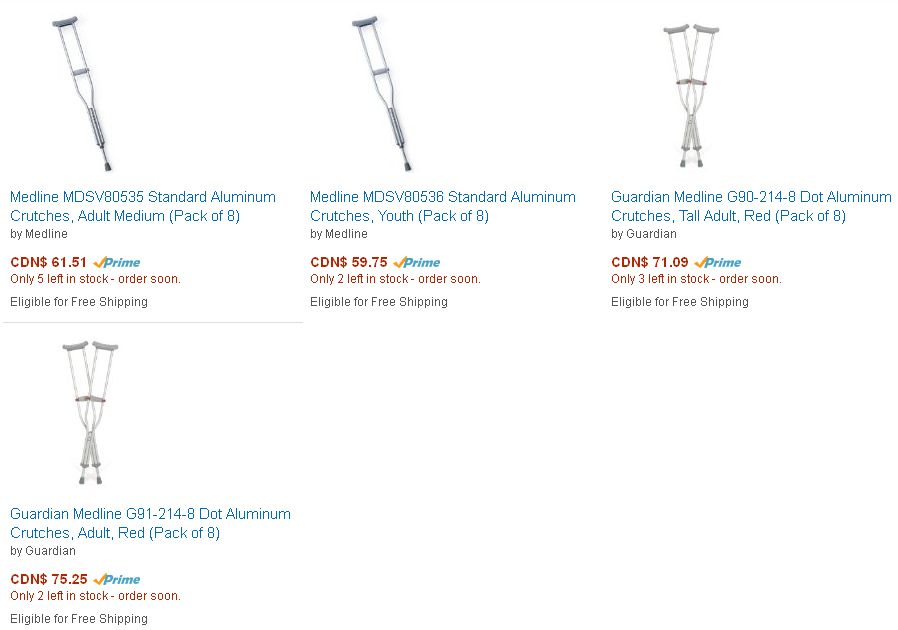Viewport: 898px width, 630px height.
Task: Select the CDN$ 75.25 price
Action: pyautogui.click(x=49, y=579)
